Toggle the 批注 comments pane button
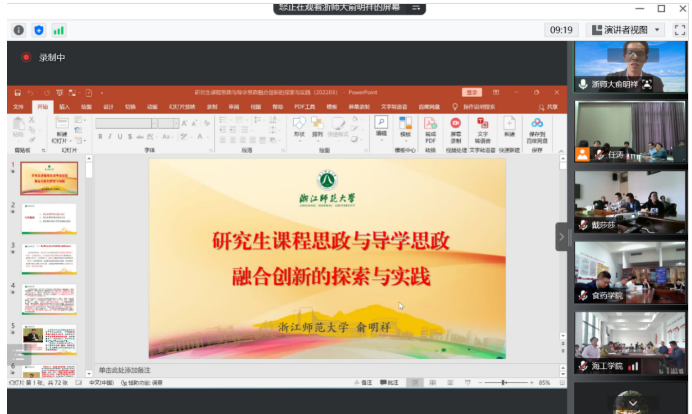692x414 pixels. click(x=389, y=383)
